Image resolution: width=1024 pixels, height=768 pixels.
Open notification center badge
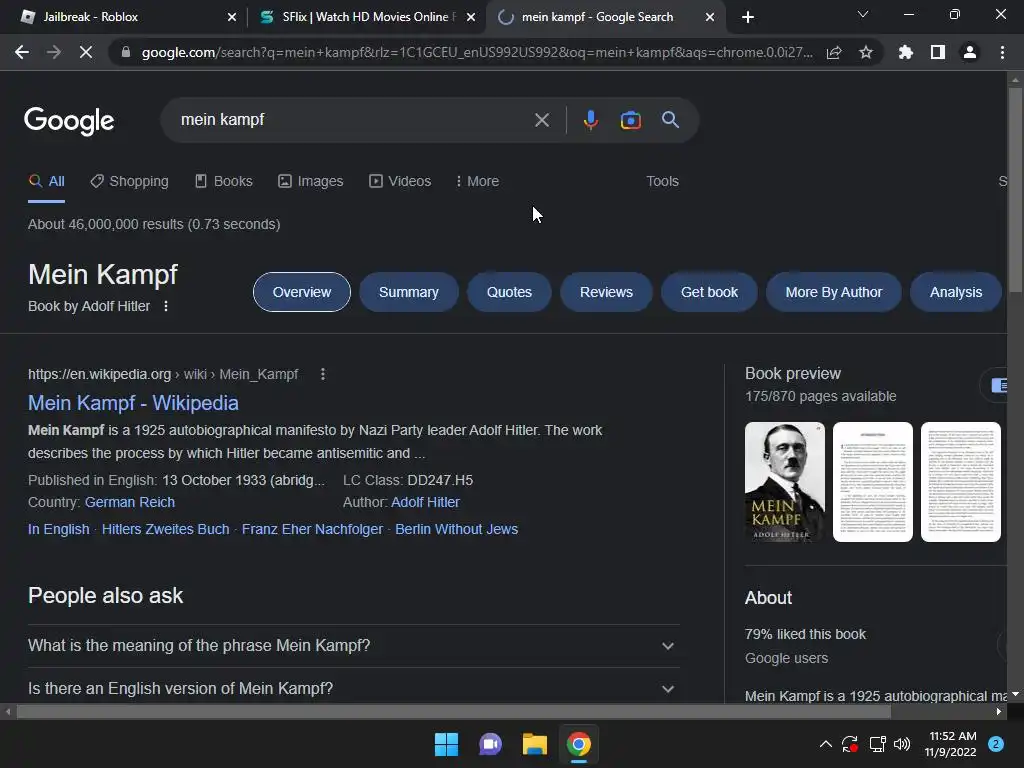tap(996, 744)
